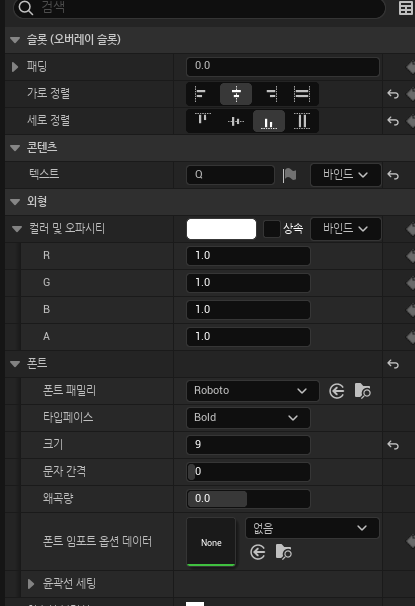415x606 pixels.
Task: Click the 문자 간격 slider field
Action: pos(248,472)
